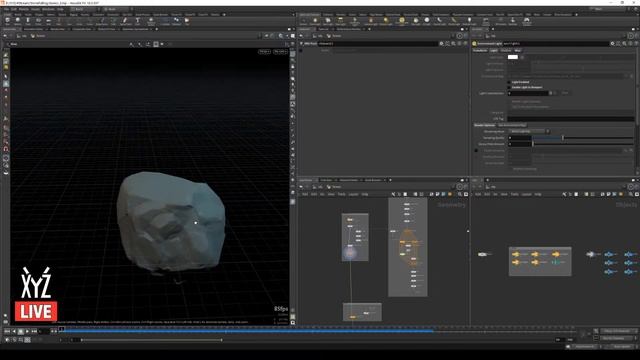Viewport: 640px width, 360px height.
Task: Select the Sky Light shelf tool
Action: 416,21
